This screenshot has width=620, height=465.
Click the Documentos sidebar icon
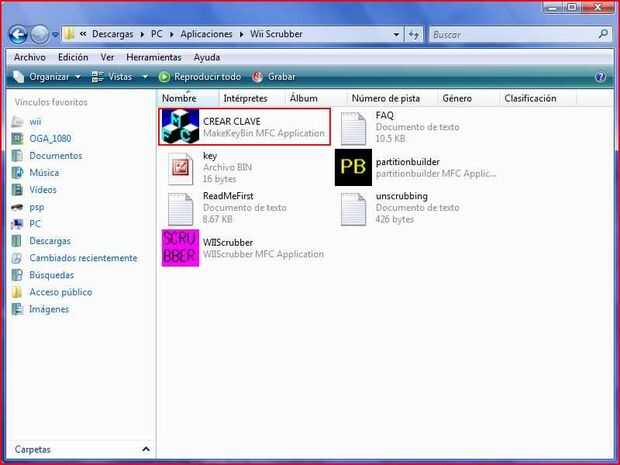pos(17,155)
